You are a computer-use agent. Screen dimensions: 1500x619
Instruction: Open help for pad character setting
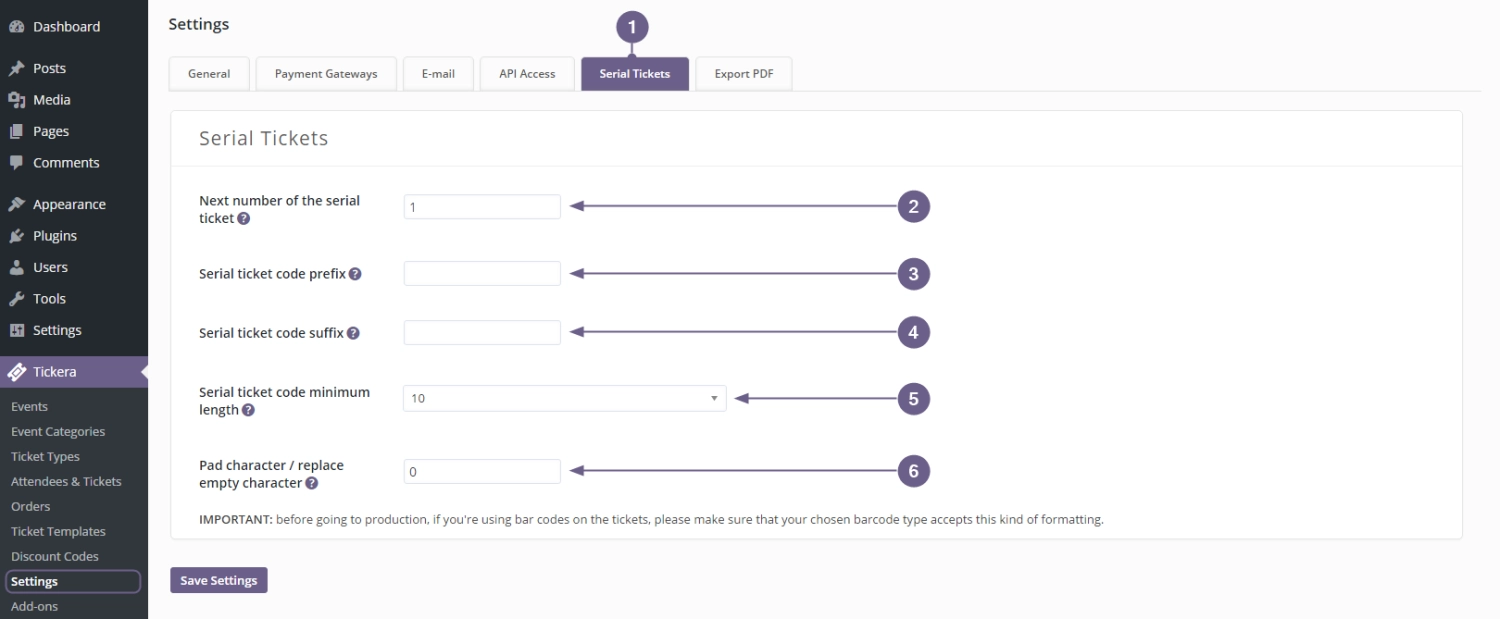point(310,481)
